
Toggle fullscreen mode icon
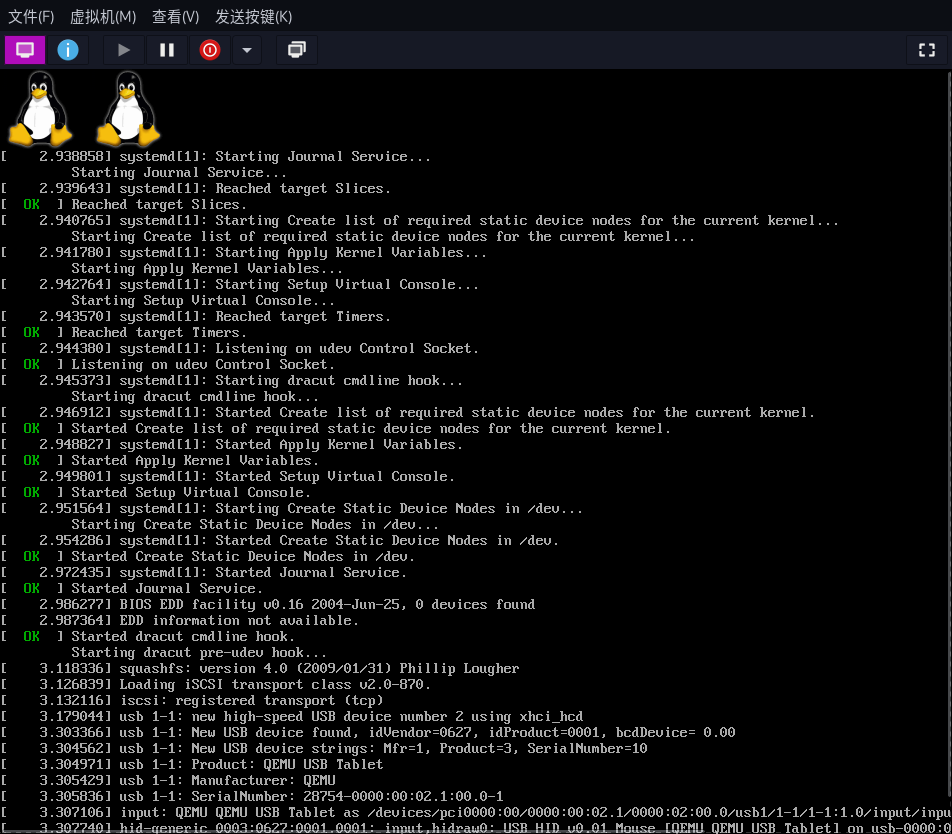coord(926,50)
